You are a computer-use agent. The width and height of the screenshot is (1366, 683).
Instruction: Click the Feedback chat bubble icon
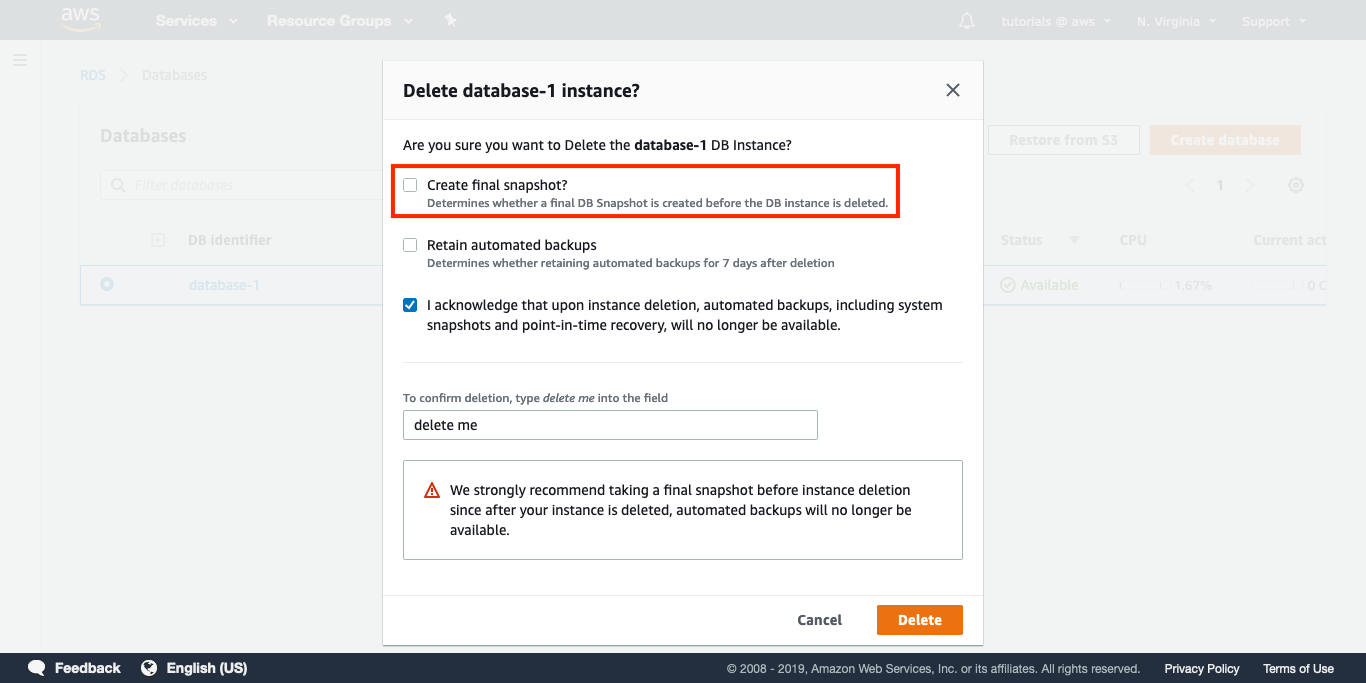coord(37,668)
